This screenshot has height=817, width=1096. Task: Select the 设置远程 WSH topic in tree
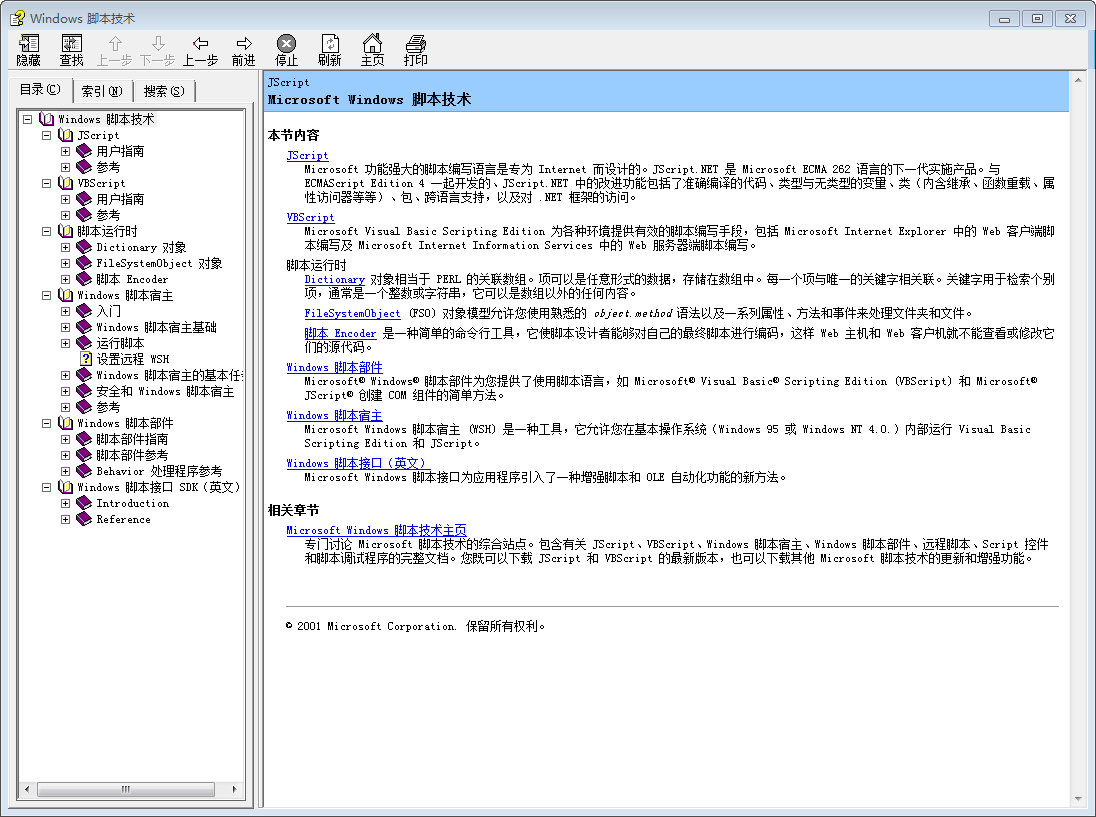coord(132,359)
